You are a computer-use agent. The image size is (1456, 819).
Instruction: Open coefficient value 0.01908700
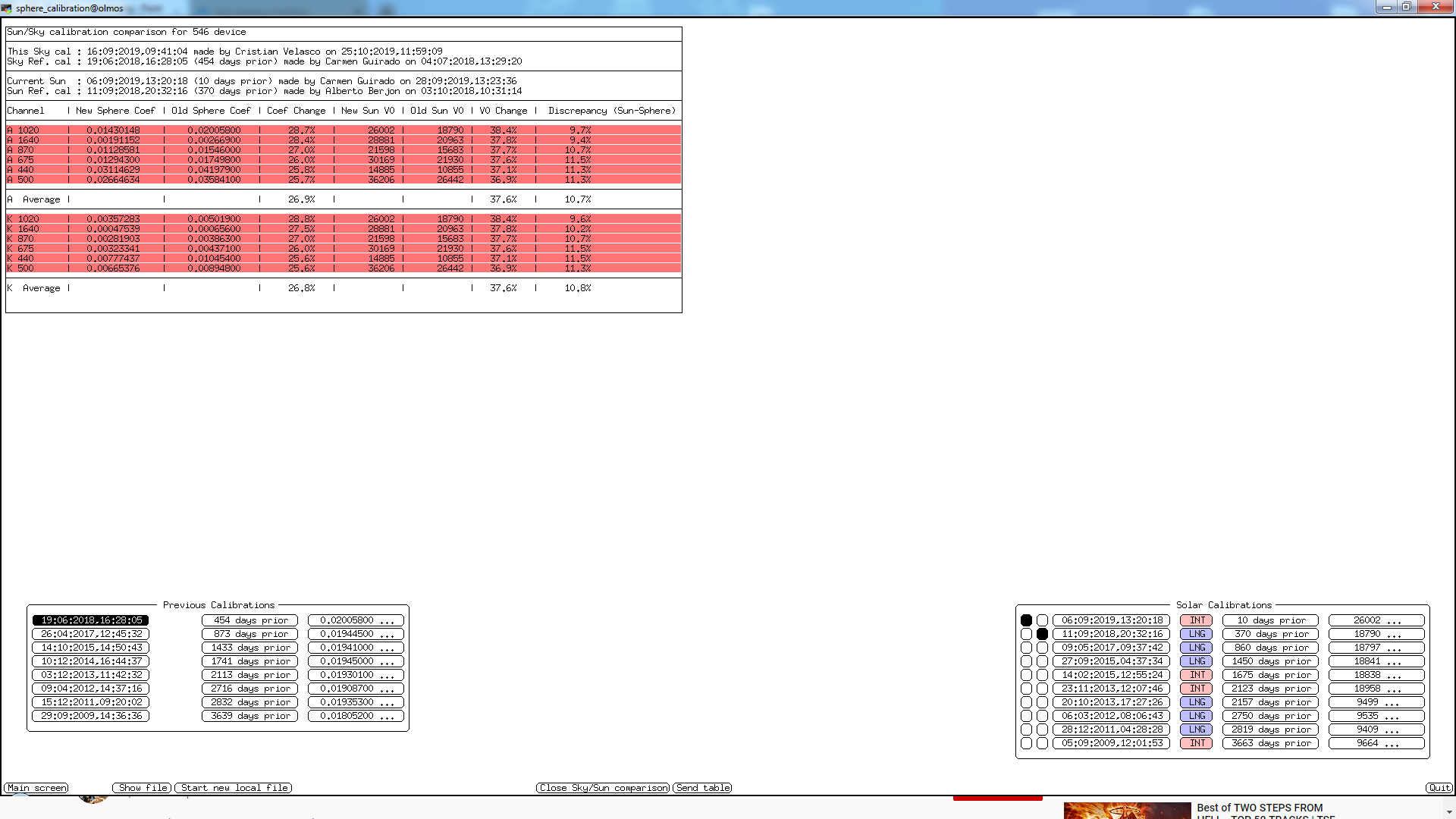[356, 689]
